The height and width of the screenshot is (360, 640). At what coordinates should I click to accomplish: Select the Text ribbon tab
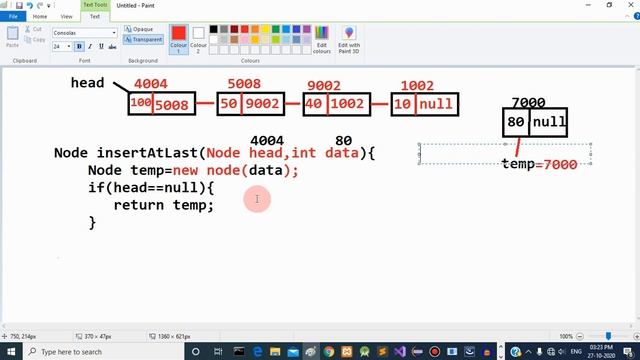pos(95,17)
